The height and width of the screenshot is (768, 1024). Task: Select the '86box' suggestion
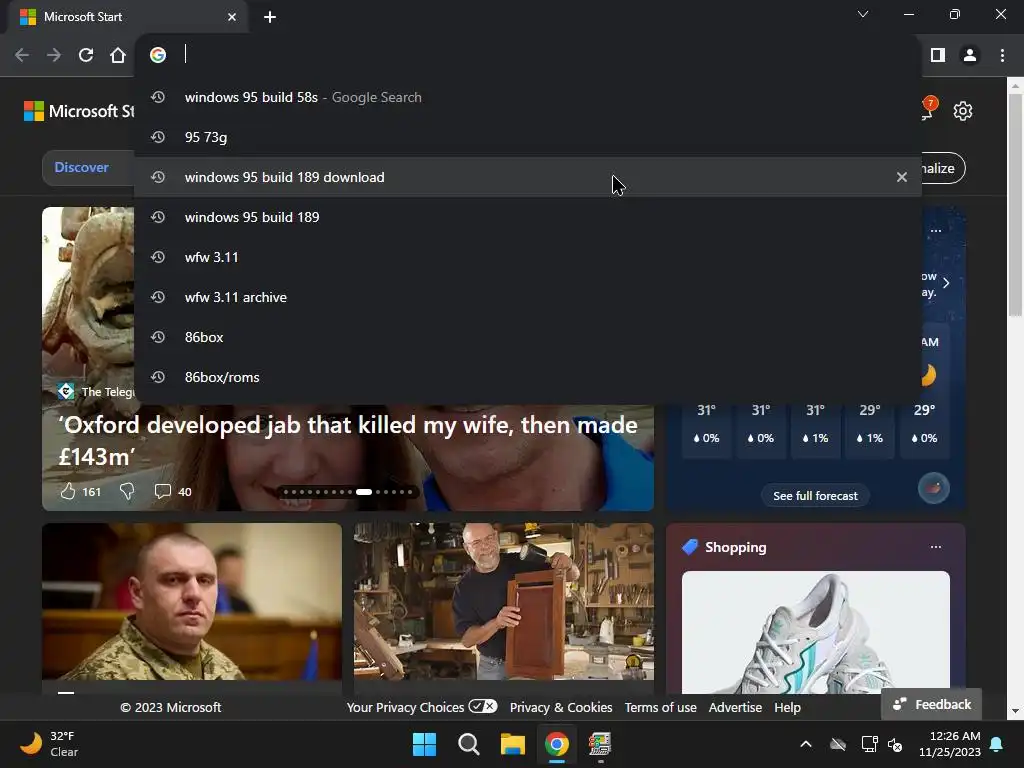528,337
